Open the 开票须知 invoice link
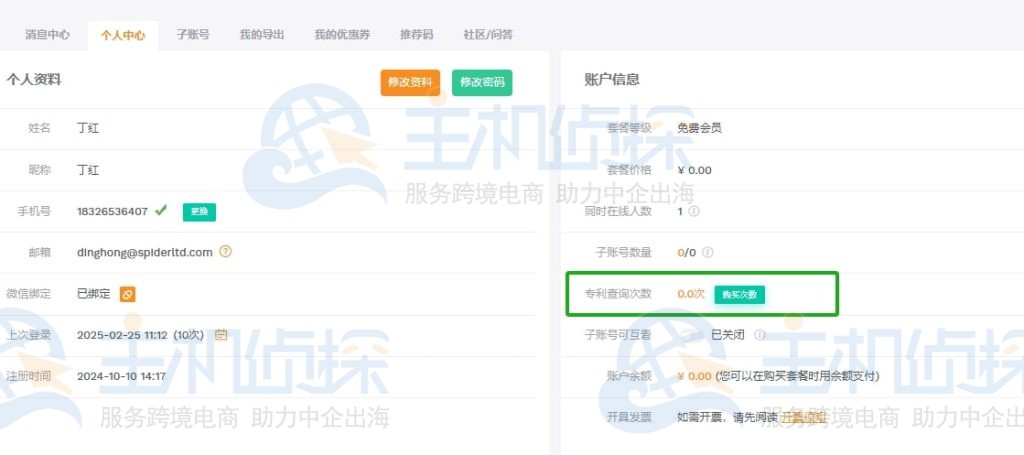The image size is (1024, 455). point(803,416)
